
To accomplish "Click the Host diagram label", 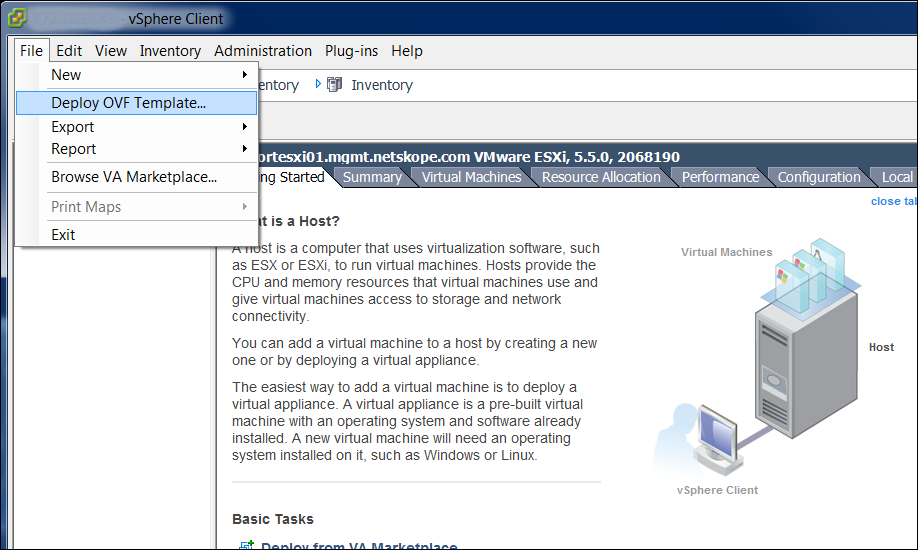I will [881, 347].
